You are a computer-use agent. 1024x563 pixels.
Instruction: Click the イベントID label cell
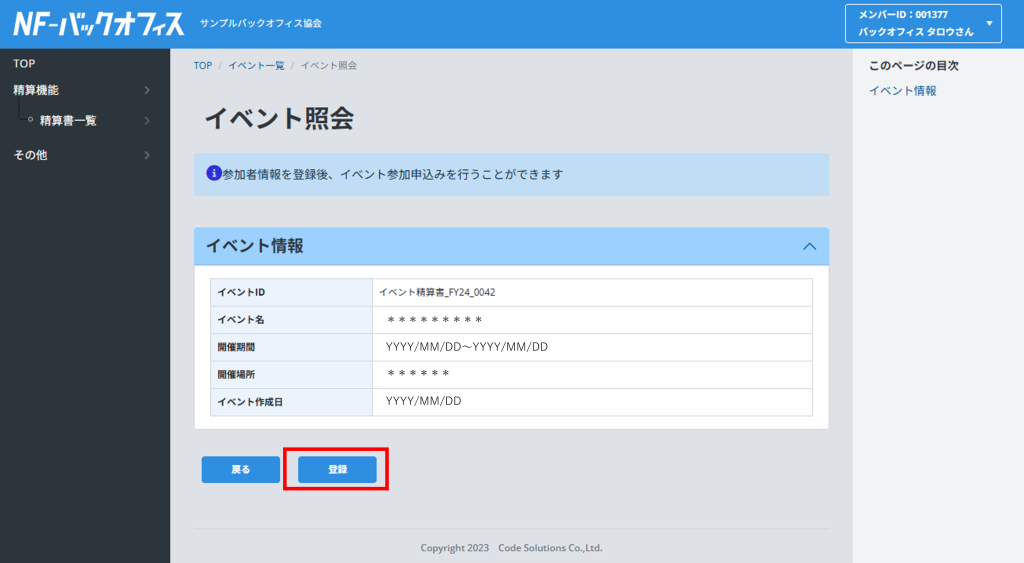point(291,292)
